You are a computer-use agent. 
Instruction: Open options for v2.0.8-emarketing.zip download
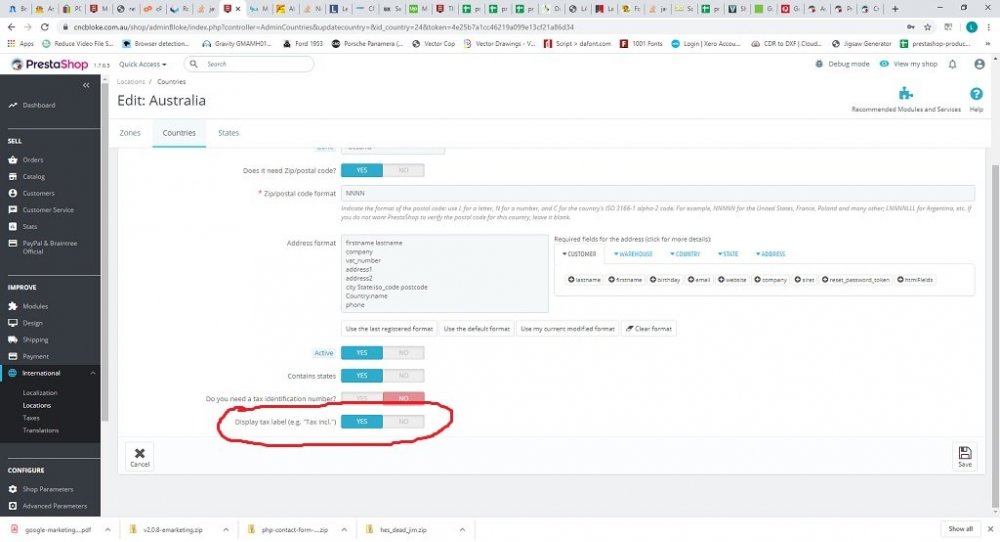(226, 529)
